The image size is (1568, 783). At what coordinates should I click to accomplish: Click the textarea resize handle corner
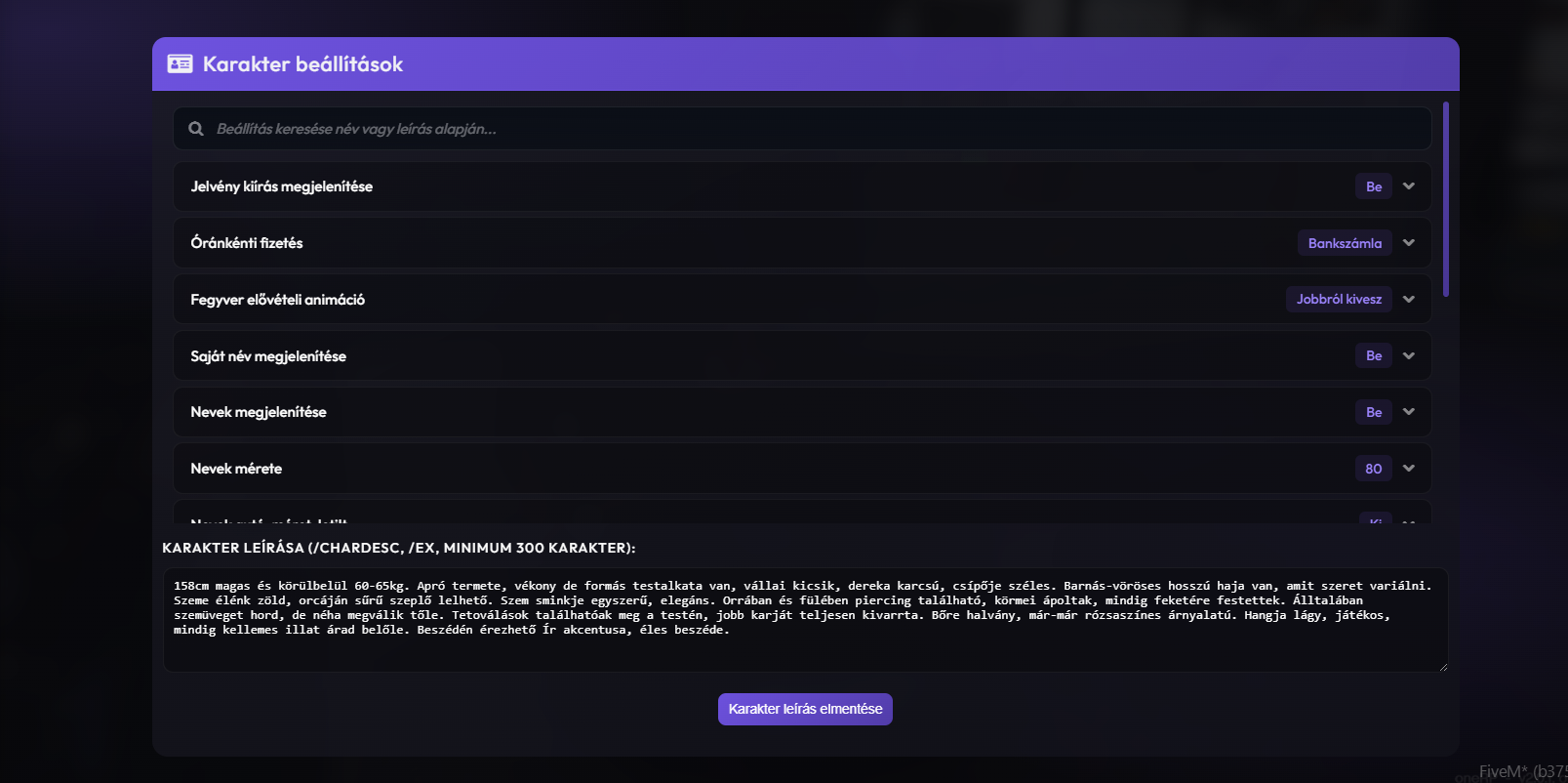pyautogui.click(x=1443, y=667)
